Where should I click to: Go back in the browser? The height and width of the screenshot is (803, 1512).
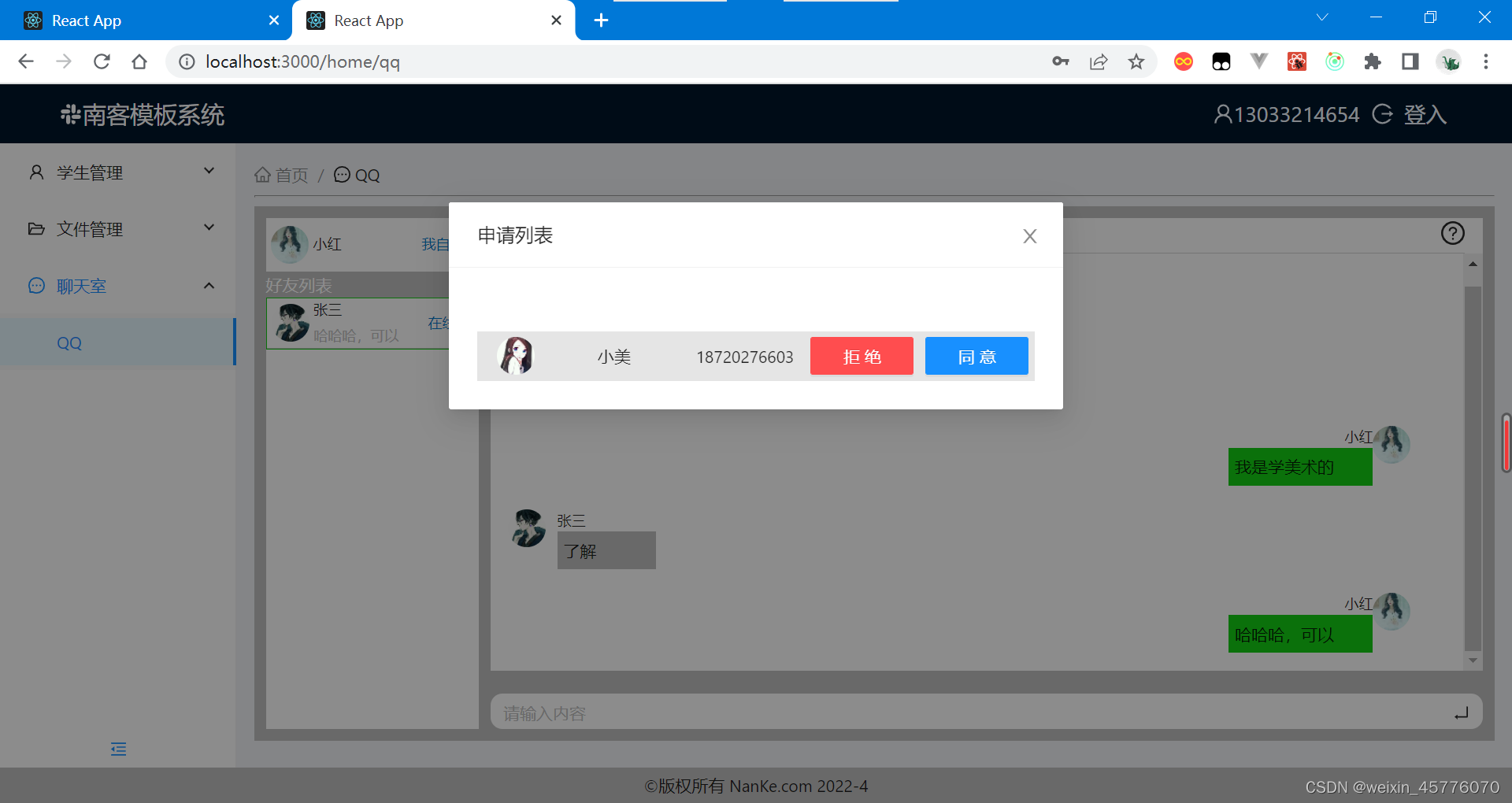point(26,61)
